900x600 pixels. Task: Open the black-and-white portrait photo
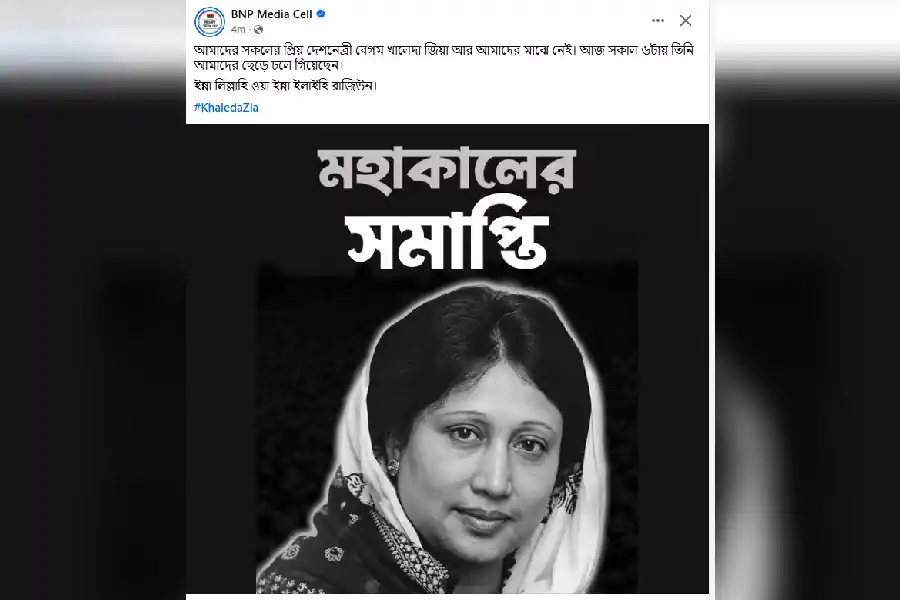click(x=447, y=427)
